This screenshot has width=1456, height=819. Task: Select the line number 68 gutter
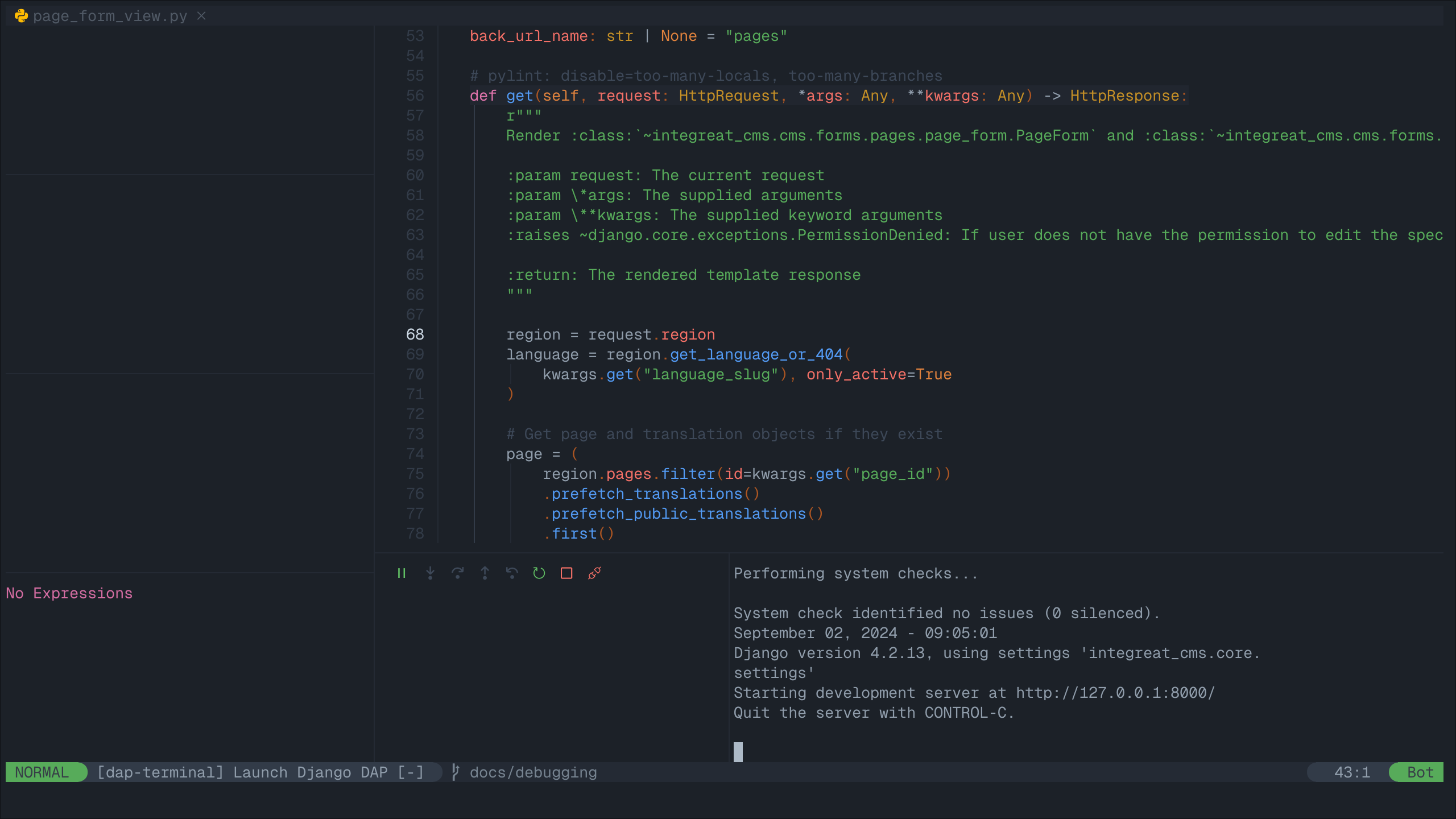point(414,334)
